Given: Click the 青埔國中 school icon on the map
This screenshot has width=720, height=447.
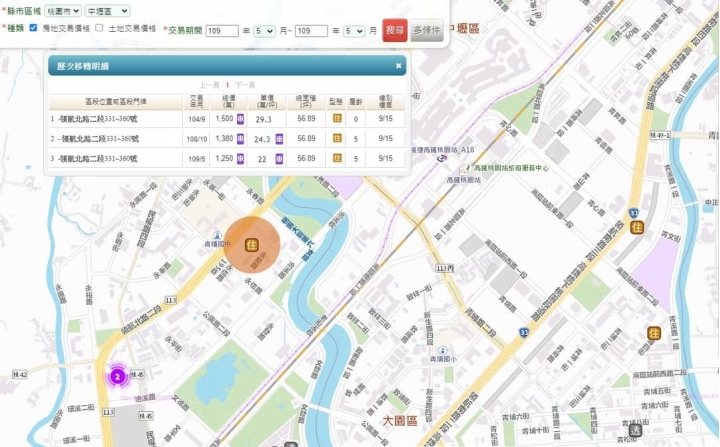Looking at the screenshot, I should [217, 236].
